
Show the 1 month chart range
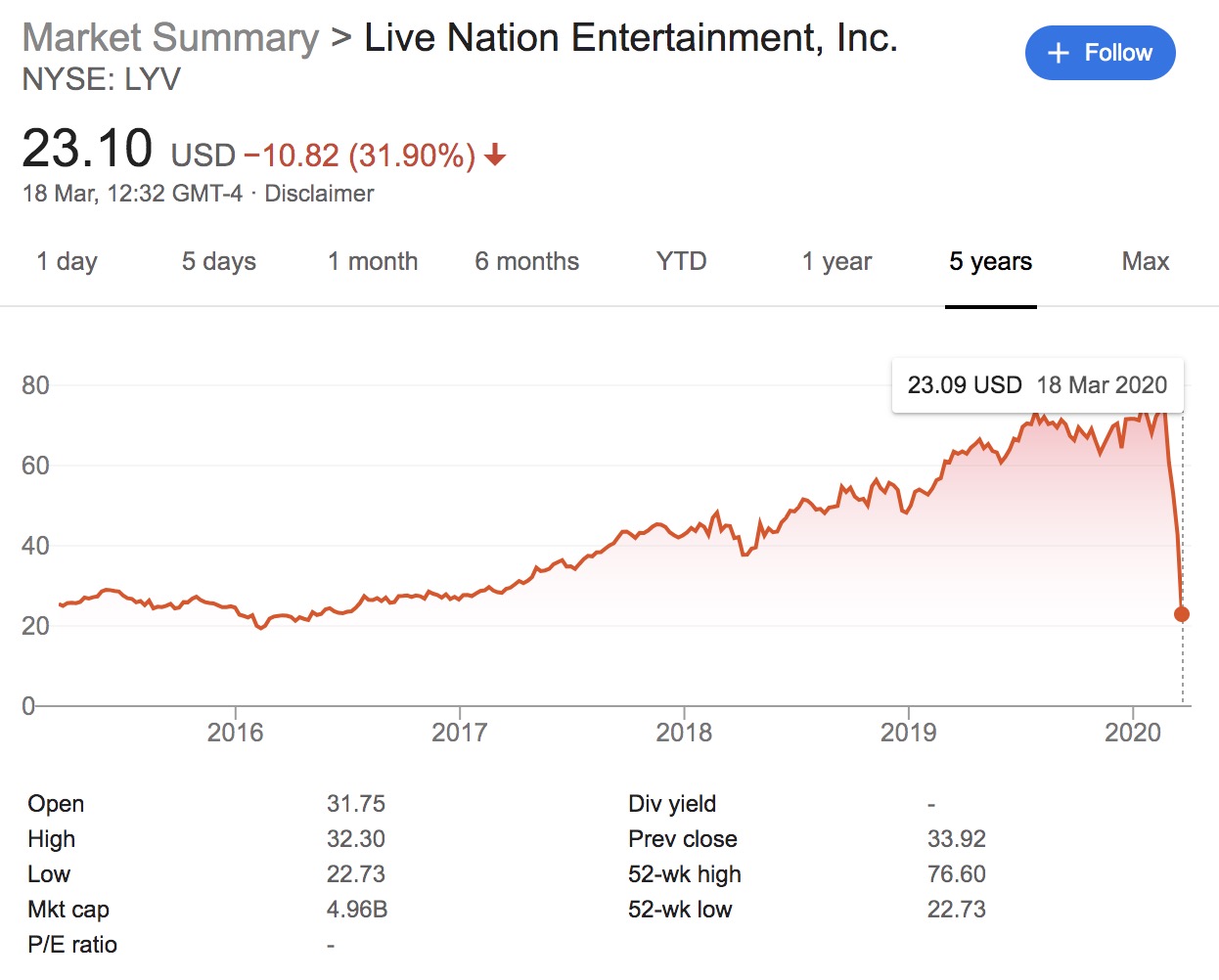point(373,262)
